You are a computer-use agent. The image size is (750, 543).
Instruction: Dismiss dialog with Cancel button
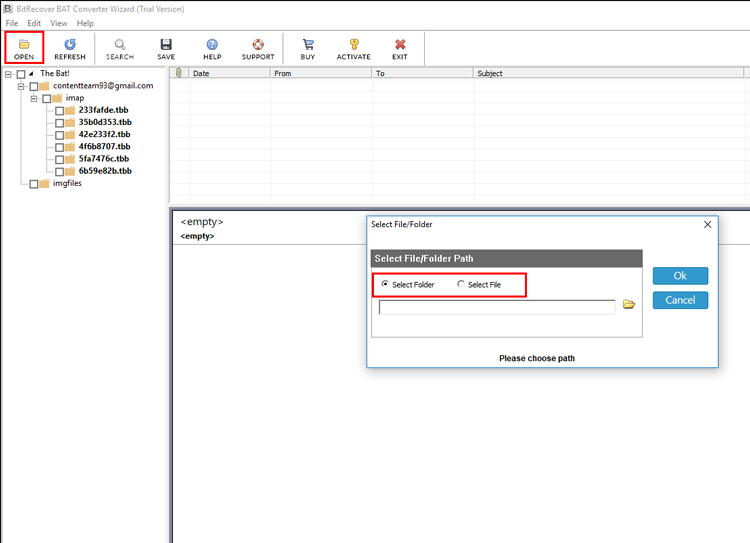(x=680, y=300)
